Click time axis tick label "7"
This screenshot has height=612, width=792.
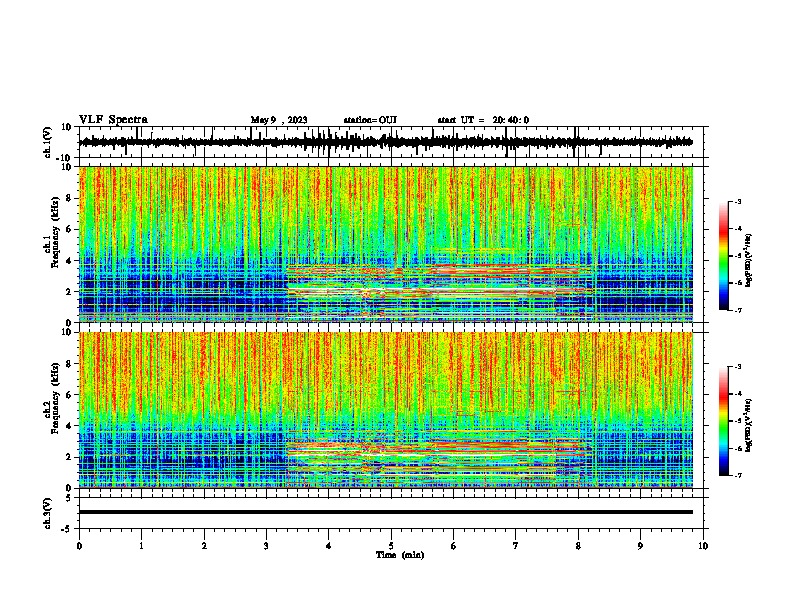[516, 546]
